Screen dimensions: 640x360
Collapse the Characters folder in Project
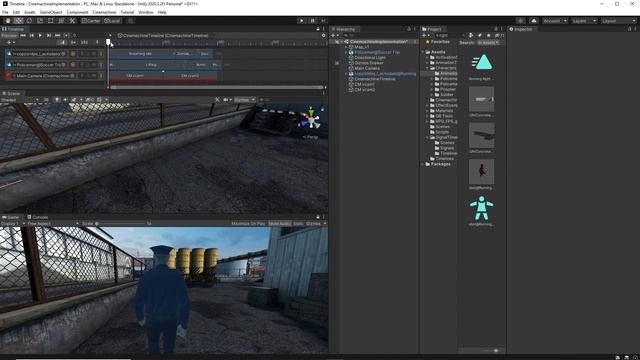[x=427, y=68]
